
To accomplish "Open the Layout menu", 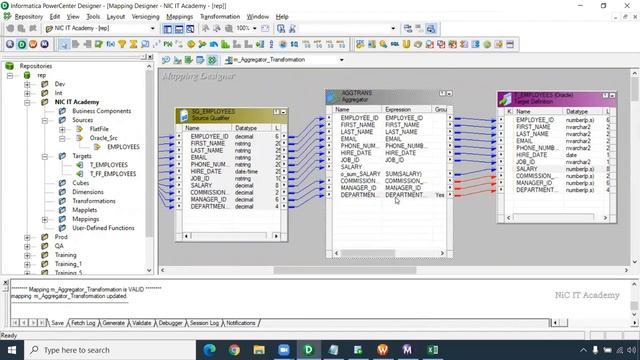I will (116, 17).
